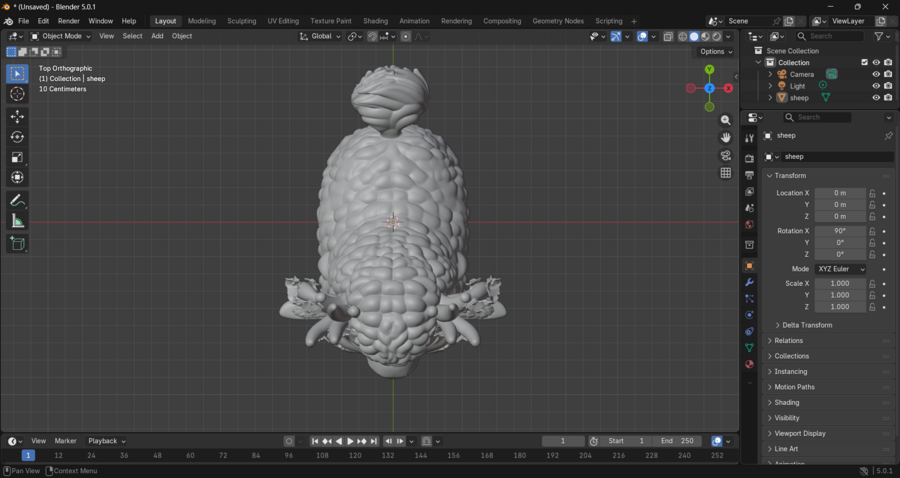
Task: Choose the Scale tool
Action: (17, 157)
